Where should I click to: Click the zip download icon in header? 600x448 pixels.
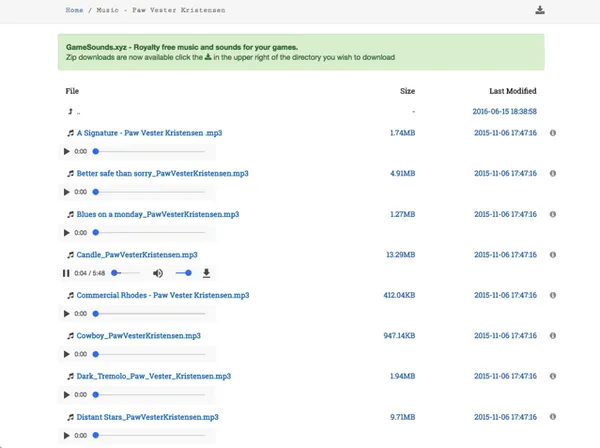pyautogui.click(x=540, y=11)
